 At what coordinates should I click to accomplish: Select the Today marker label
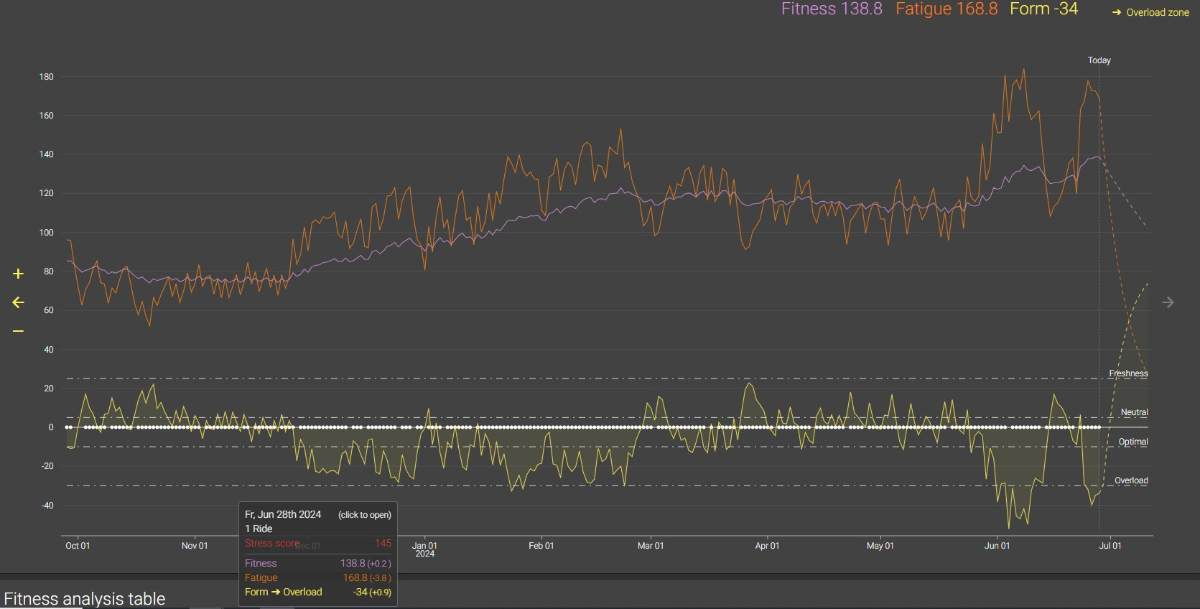(1099, 61)
